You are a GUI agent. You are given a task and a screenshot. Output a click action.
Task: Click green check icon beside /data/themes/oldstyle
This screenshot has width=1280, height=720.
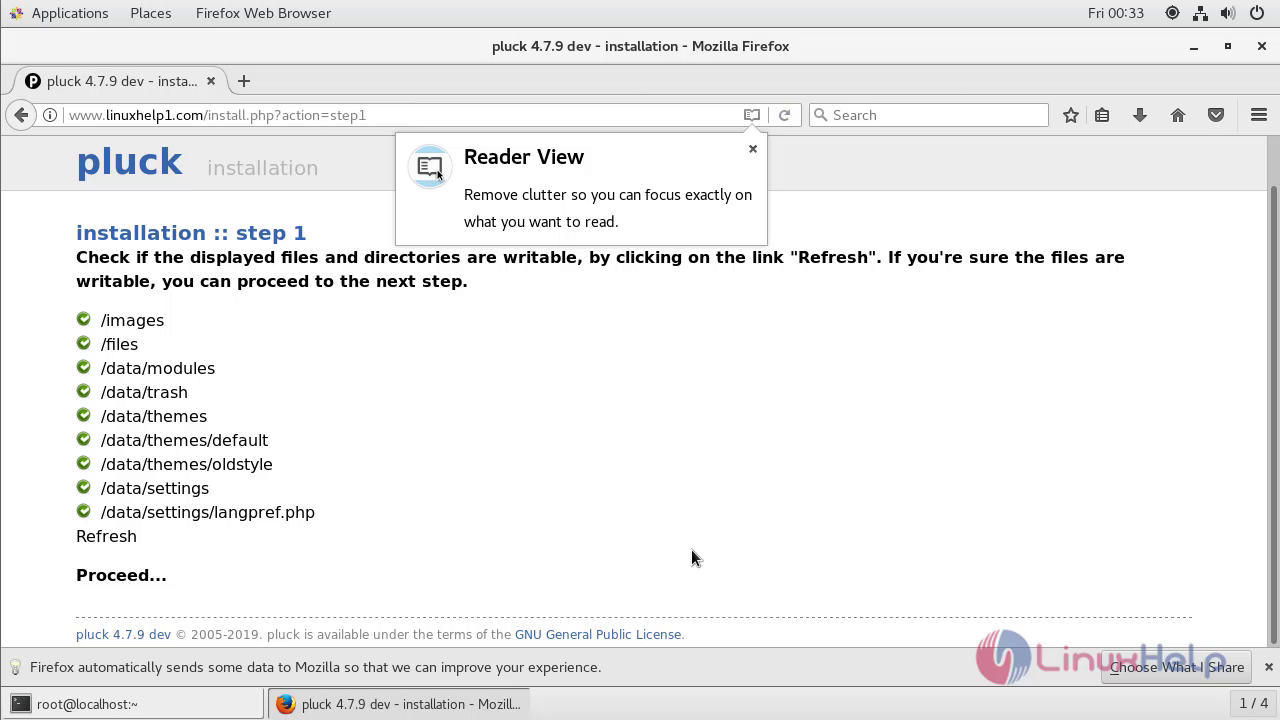[x=83, y=463]
